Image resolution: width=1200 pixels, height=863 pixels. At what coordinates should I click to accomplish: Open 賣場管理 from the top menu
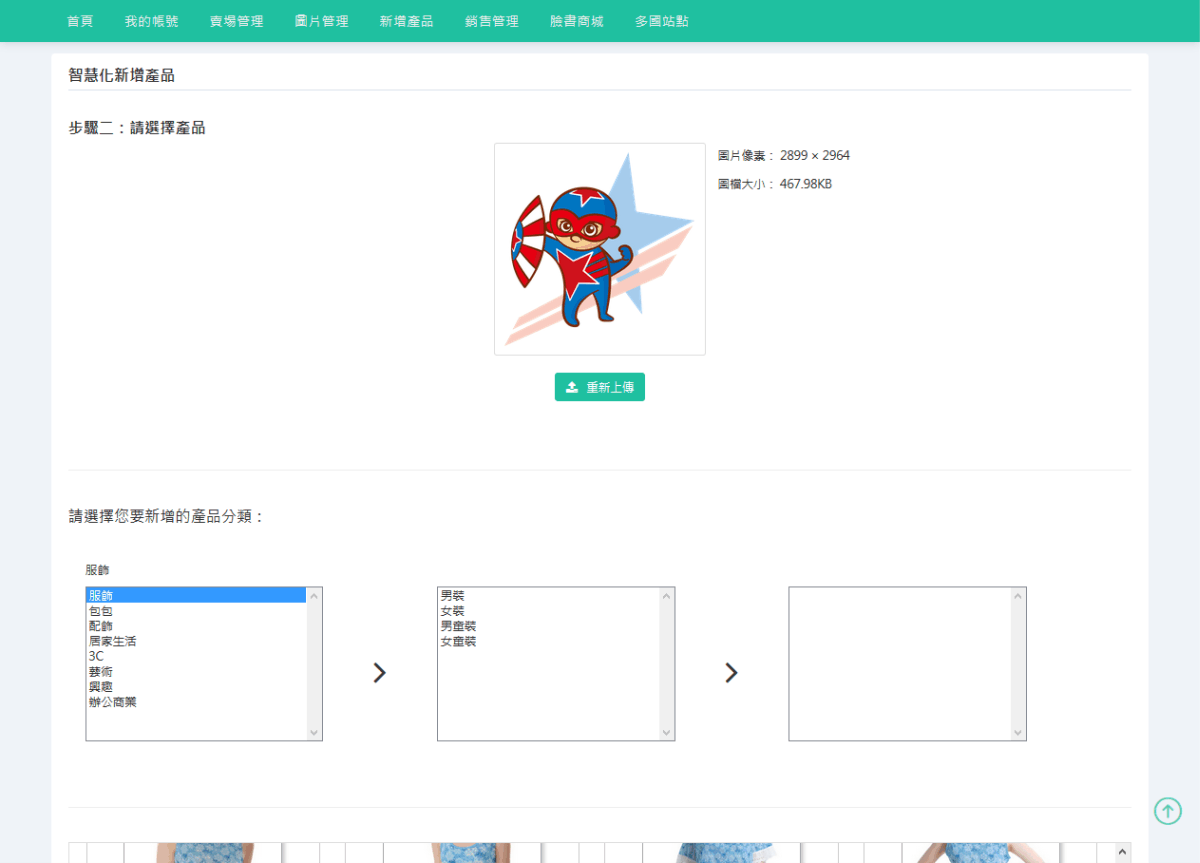pos(236,21)
